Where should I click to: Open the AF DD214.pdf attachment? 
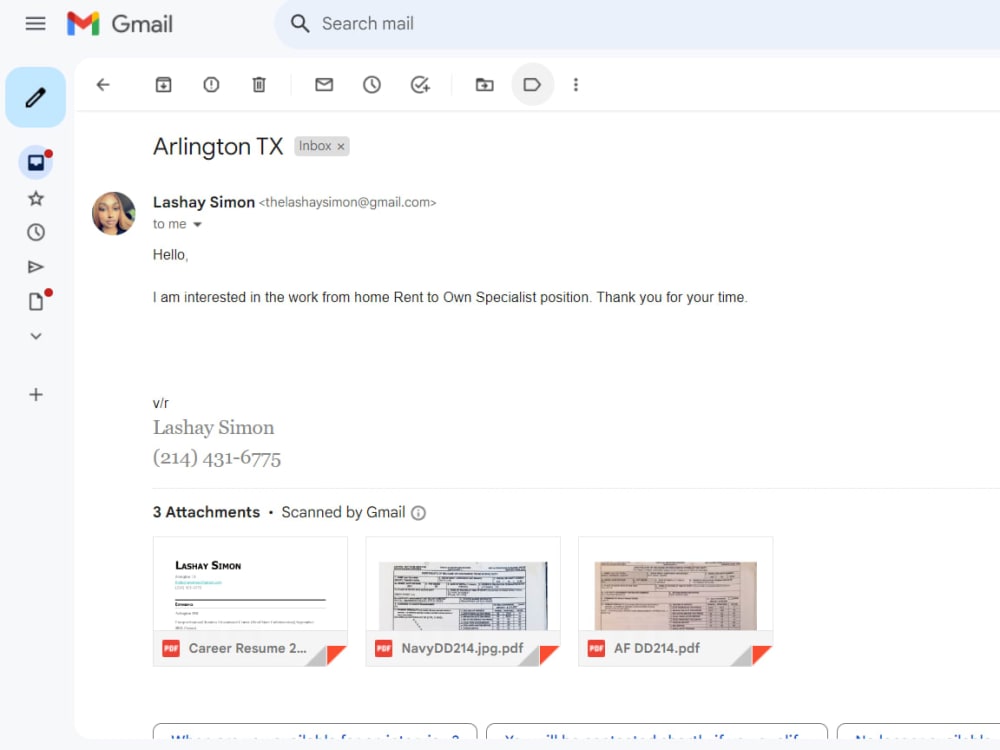pos(675,601)
